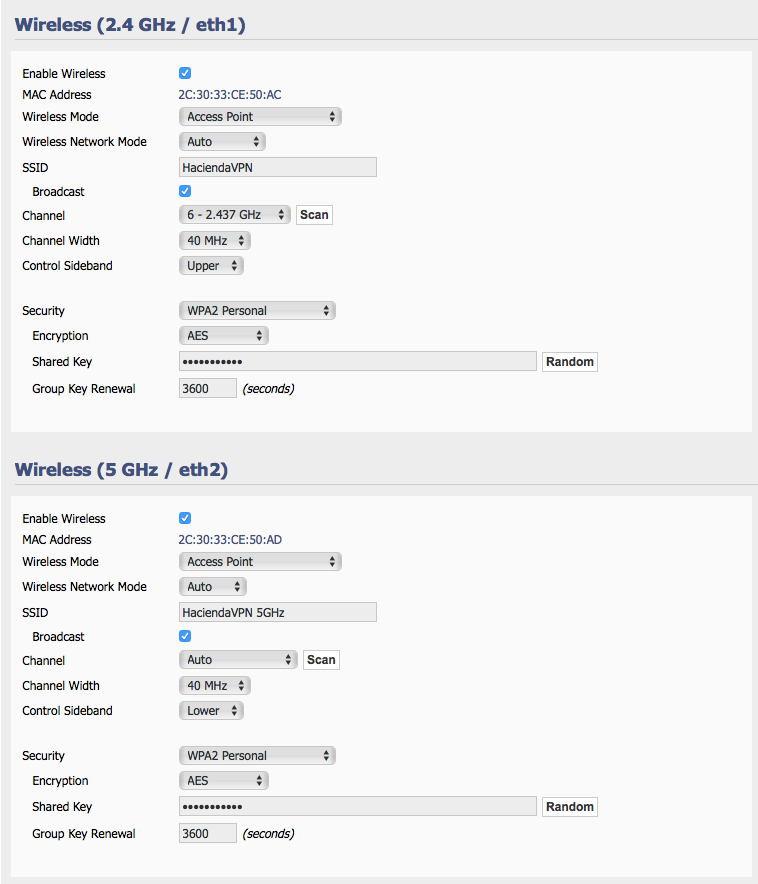Change 2.4 GHz Channel Width dropdown

point(215,241)
